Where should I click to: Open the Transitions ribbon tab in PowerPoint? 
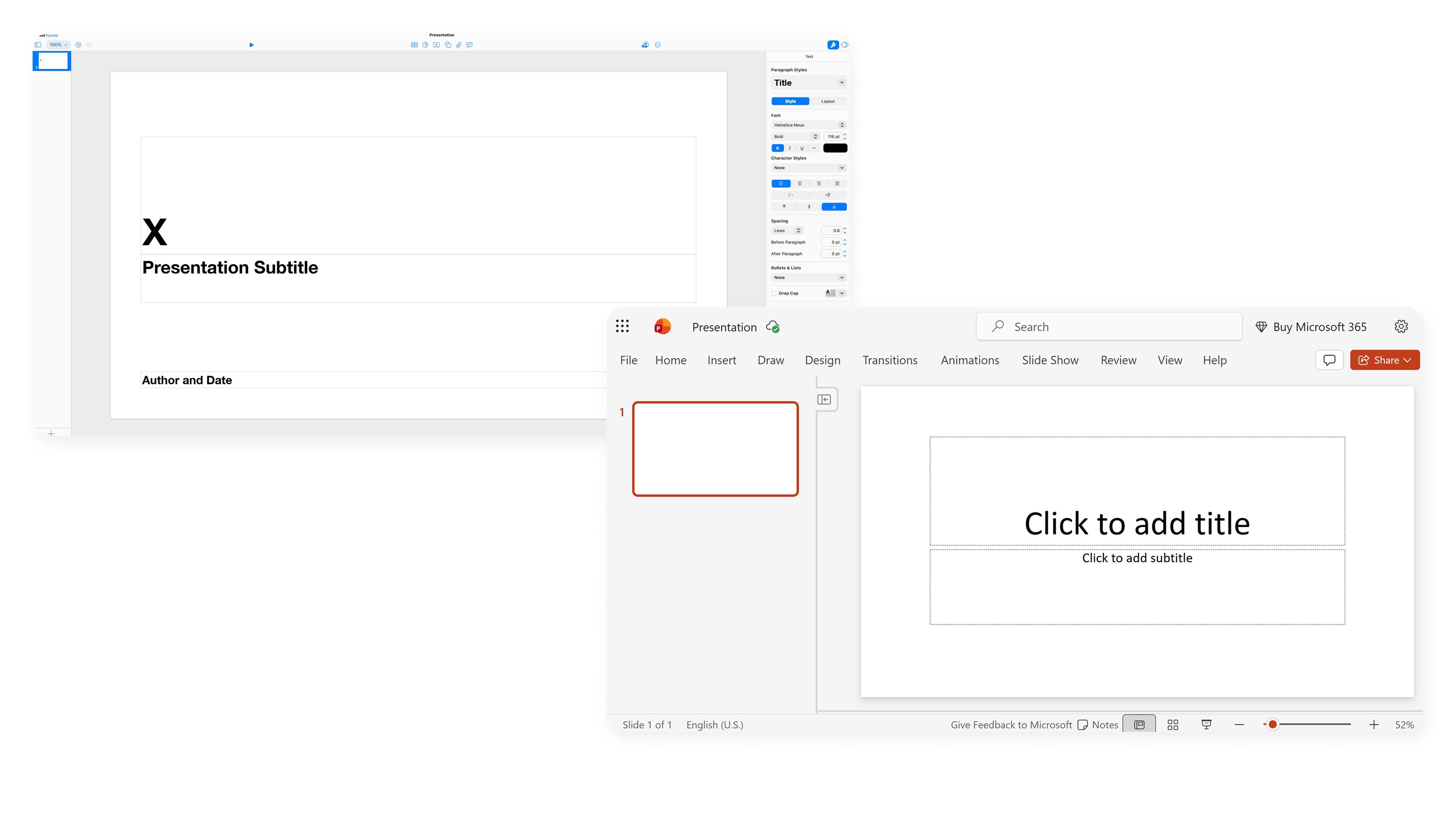890,360
